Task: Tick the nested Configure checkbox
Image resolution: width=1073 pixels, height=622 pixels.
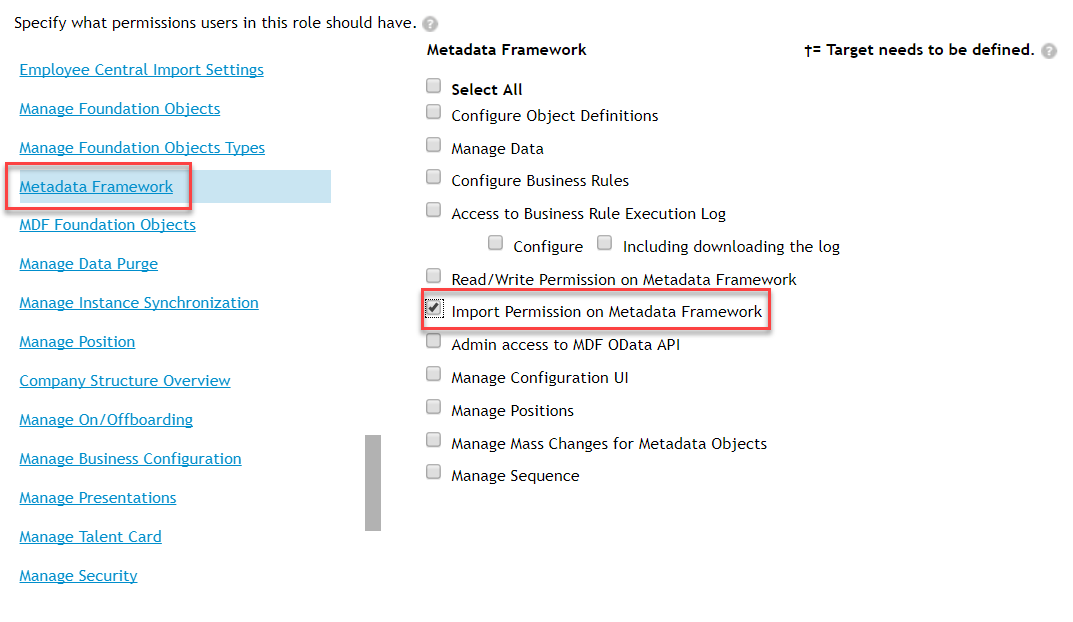Action: tap(495, 242)
